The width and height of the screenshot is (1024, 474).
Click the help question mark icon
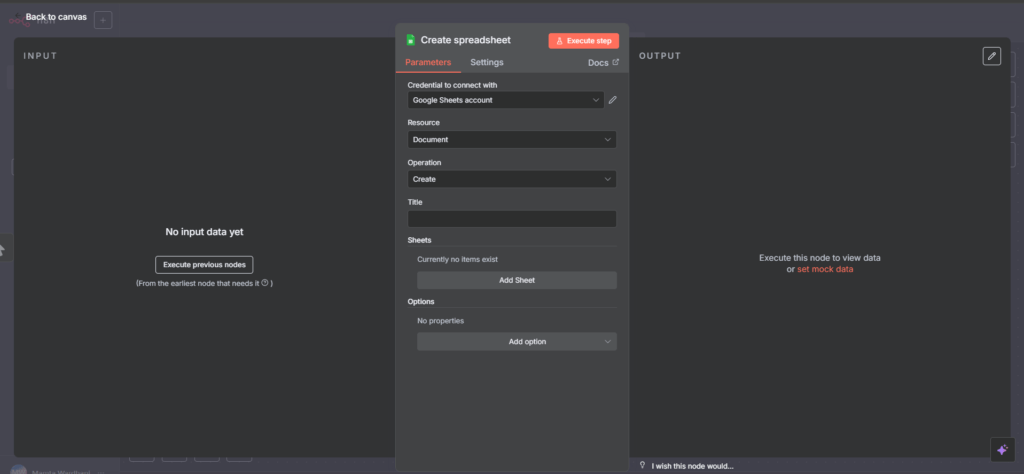264,283
